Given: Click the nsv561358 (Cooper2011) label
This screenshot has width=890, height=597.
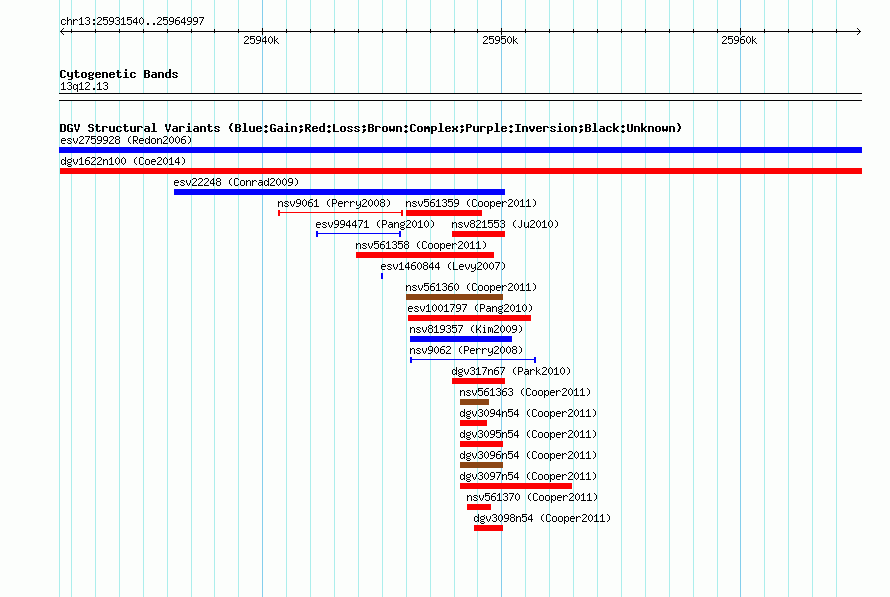Looking at the screenshot, I should click(x=421, y=245).
